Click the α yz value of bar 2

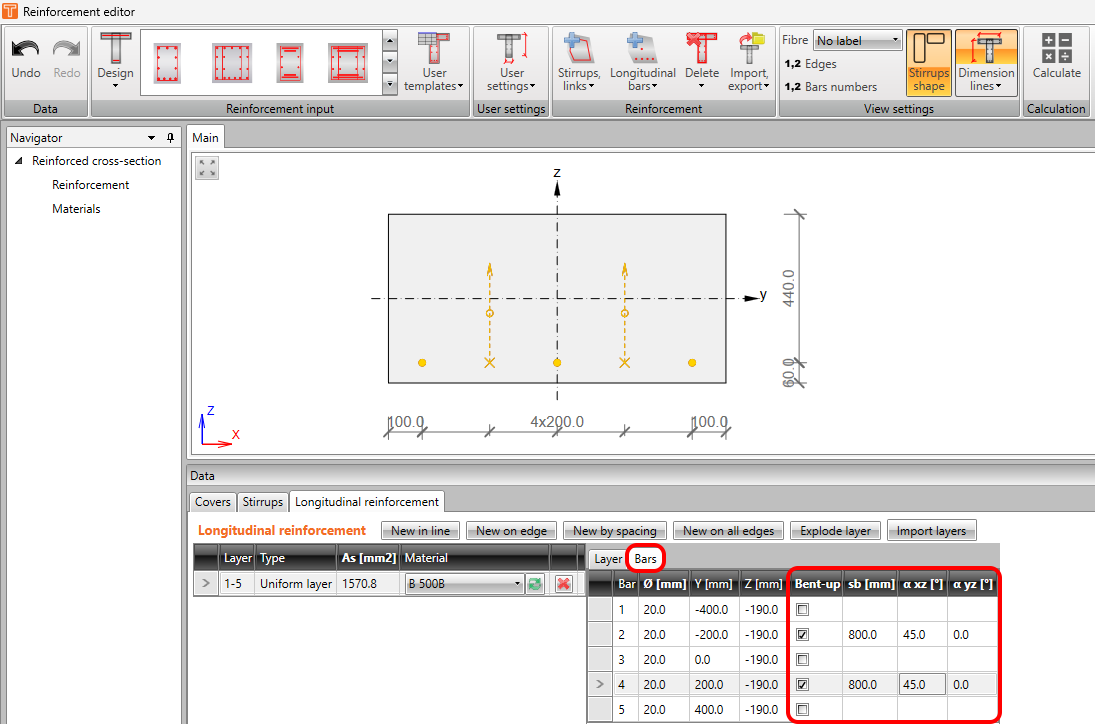coord(972,635)
